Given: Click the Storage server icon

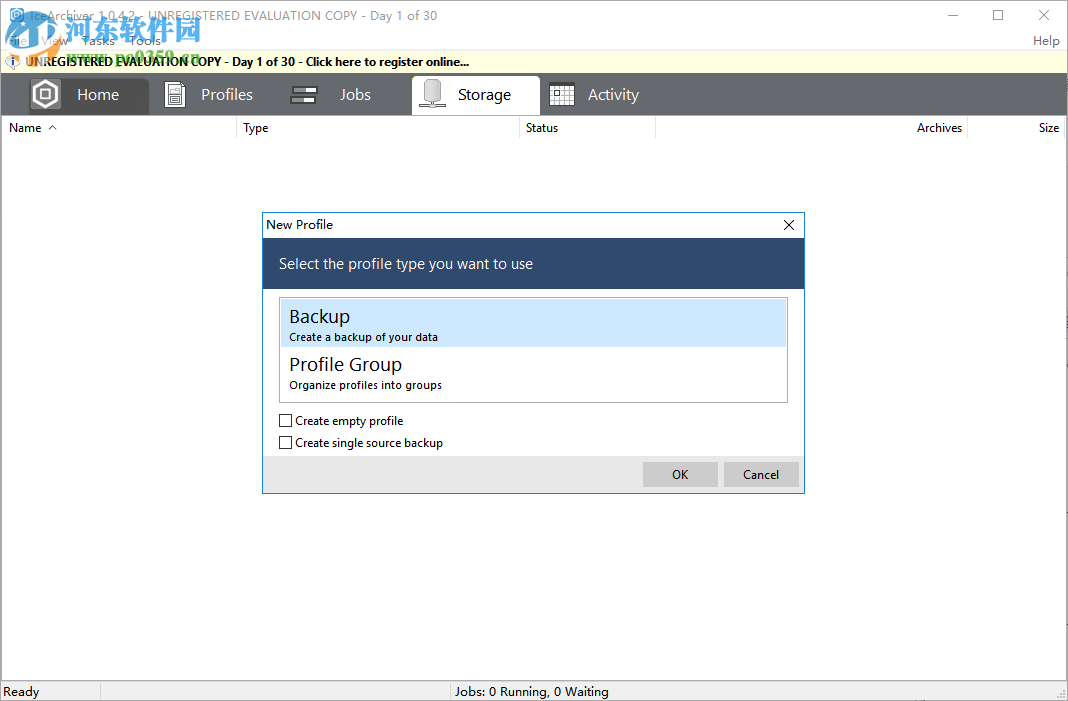Looking at the screenshot, I should tap(433, 94).
